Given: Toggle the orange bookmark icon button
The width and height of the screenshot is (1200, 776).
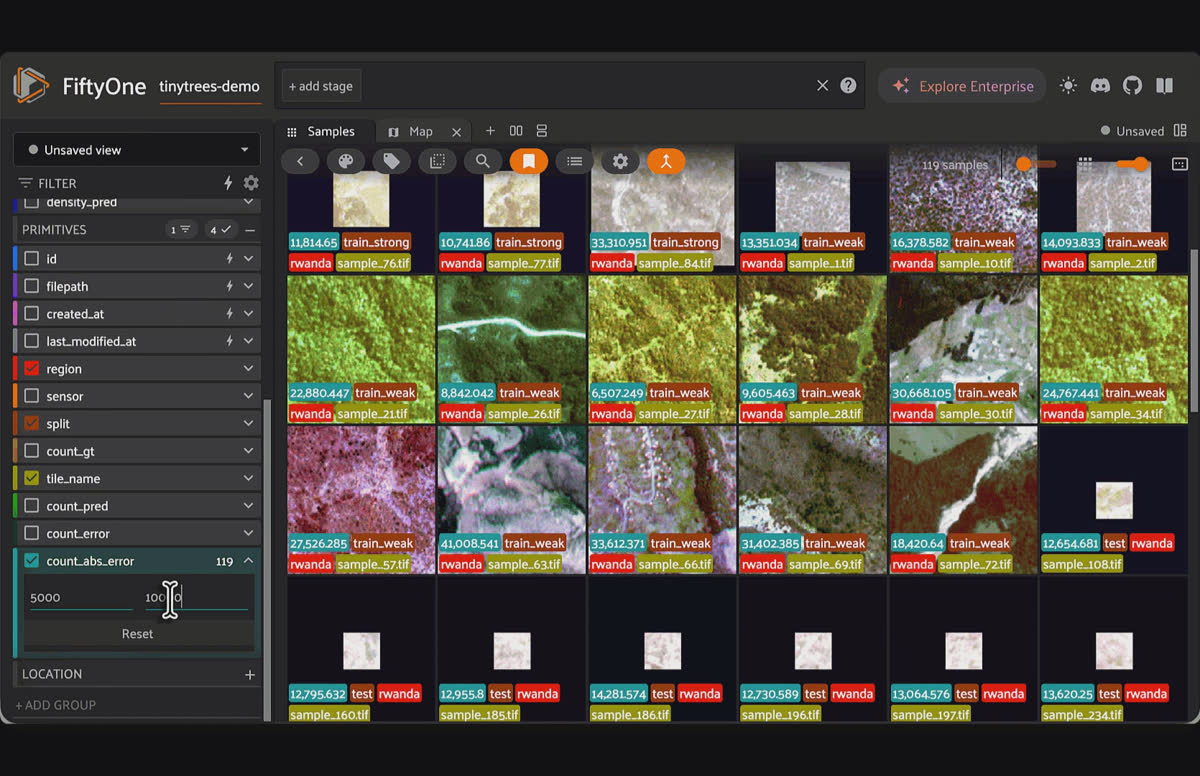Looking at the screenshot, I should coord(529,161).
